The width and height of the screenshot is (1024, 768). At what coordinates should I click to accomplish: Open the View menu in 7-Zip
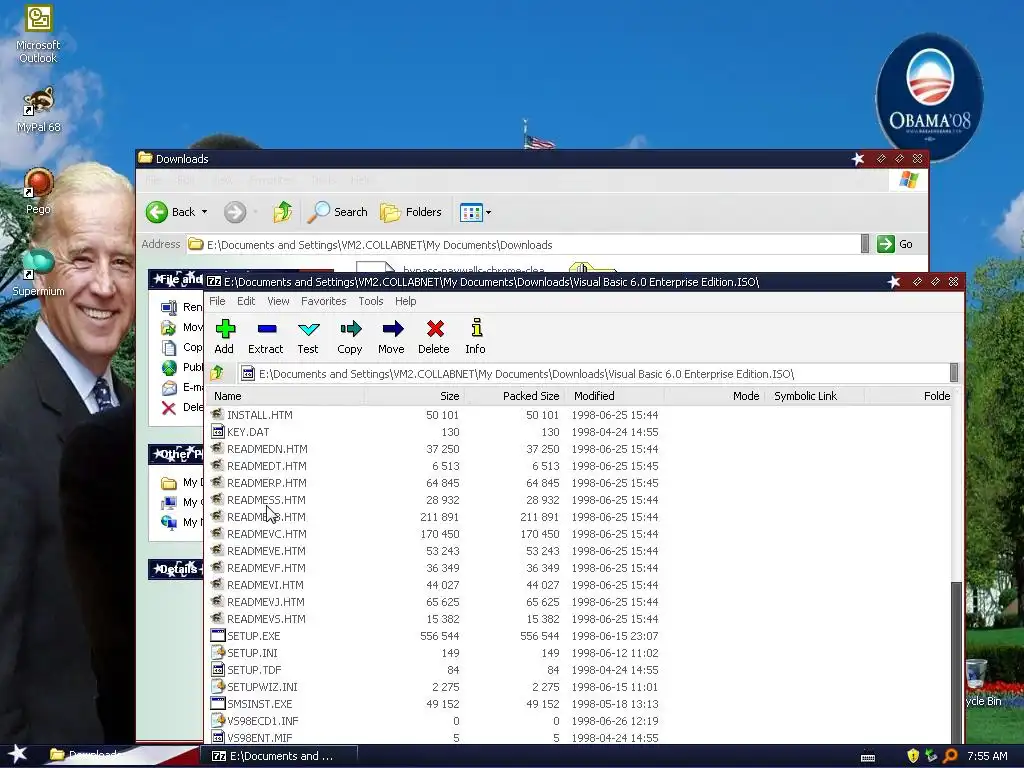pyautogui.click(x=278, y=301)
